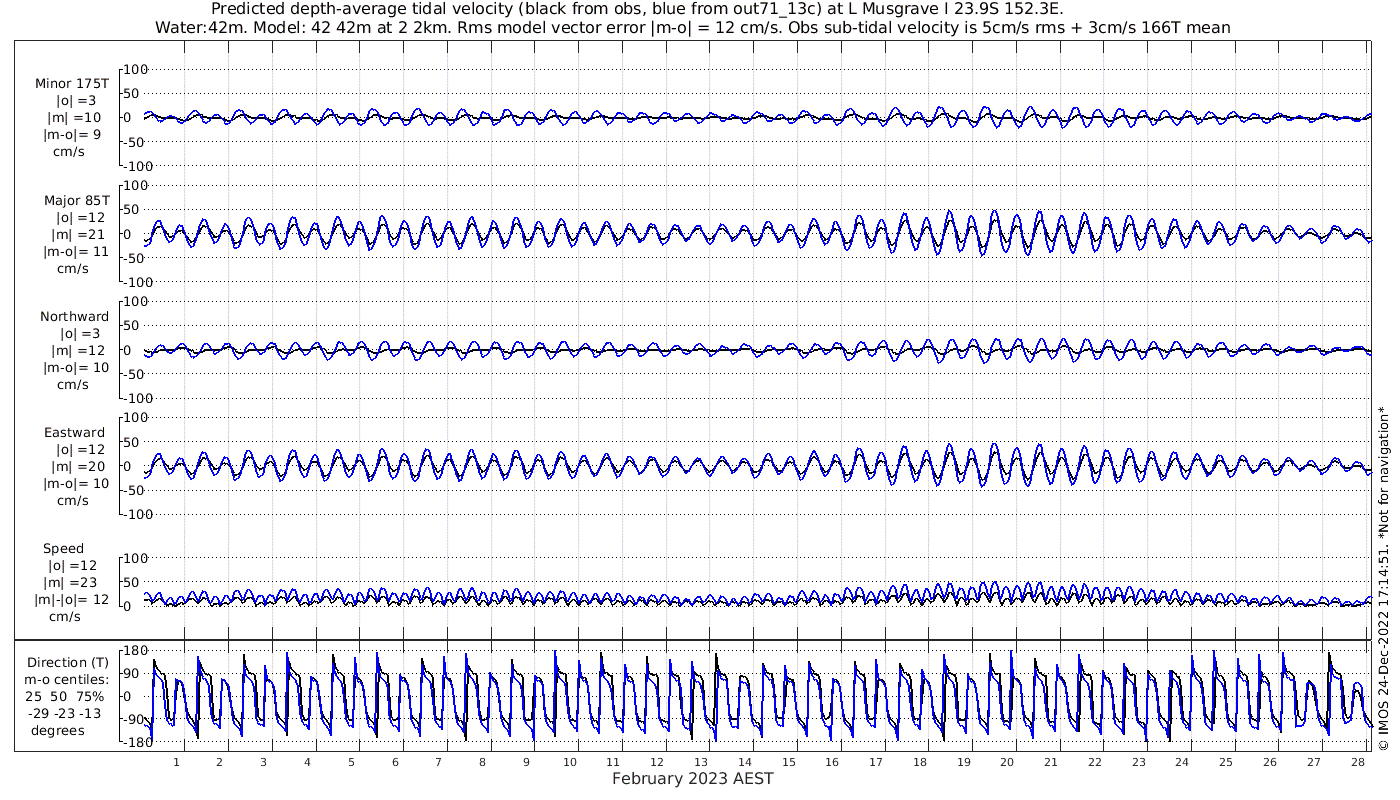This screenshot has width=1400, height=800.
Task: Click day tick label '10' on time axis
Action: pos(570,763)
